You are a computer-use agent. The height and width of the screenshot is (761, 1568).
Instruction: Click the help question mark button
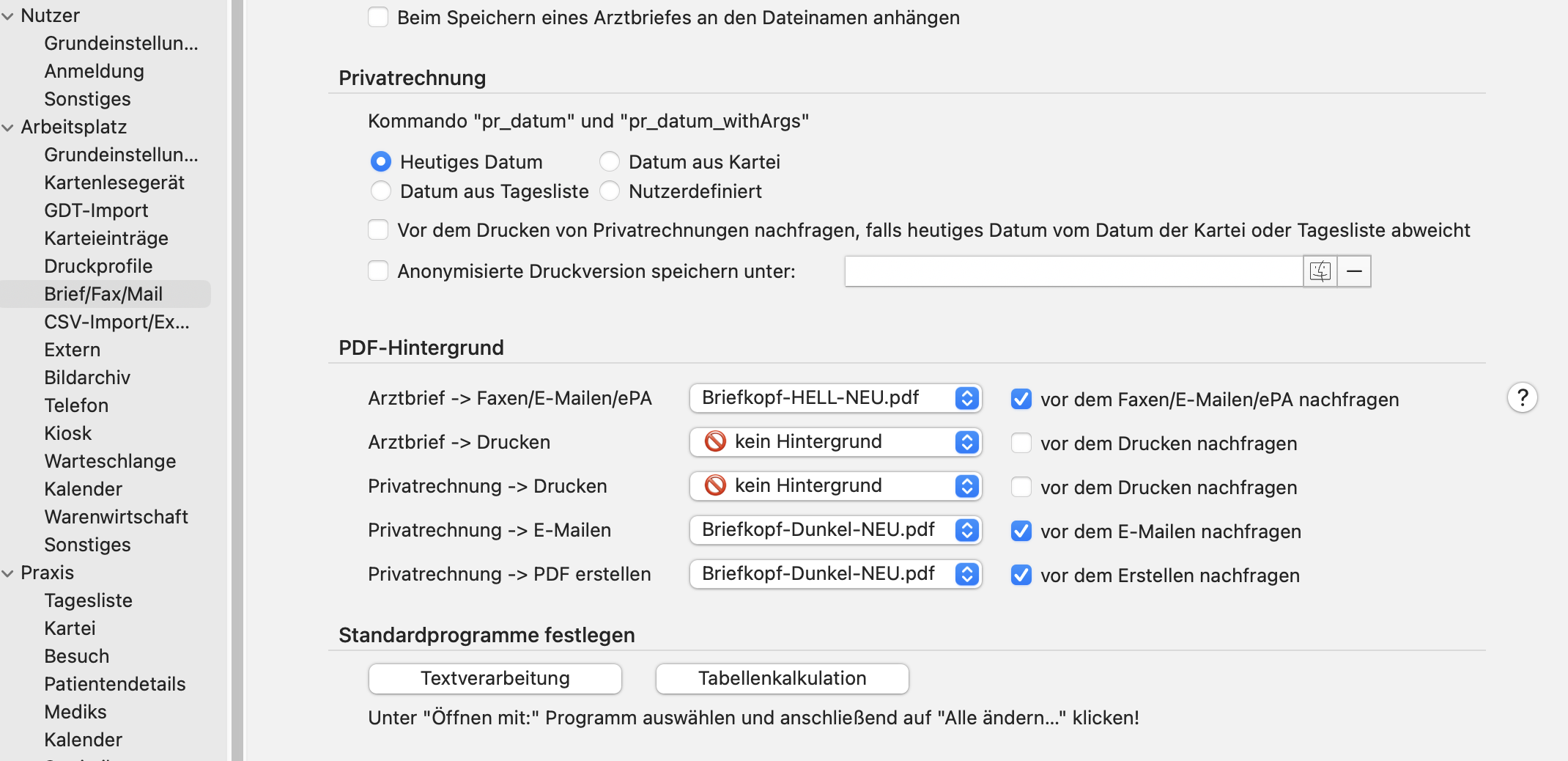pyautogui.click(x=1522, y=398)
